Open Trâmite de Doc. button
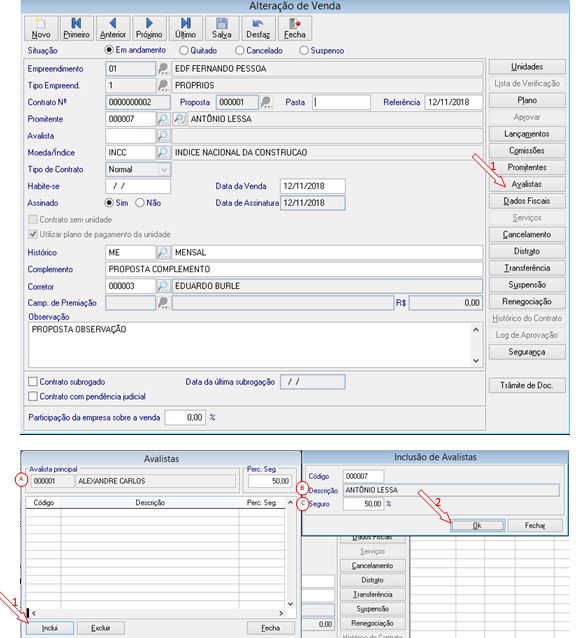 coord(527,385)
